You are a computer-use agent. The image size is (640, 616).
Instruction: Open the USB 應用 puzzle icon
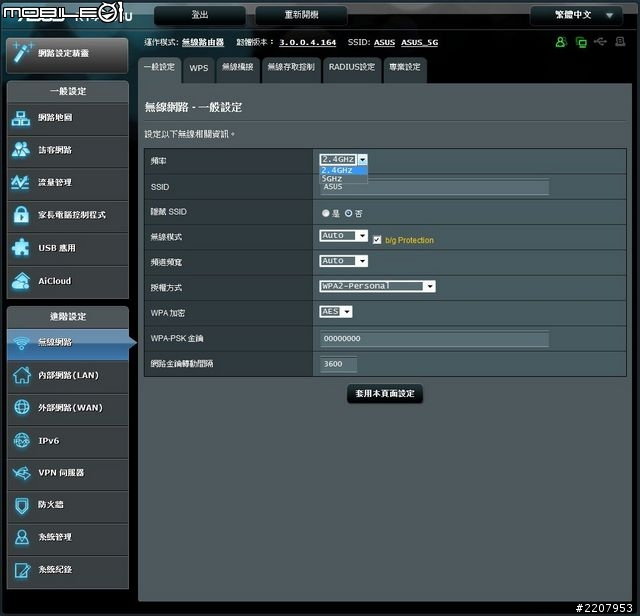click(21, 248)
